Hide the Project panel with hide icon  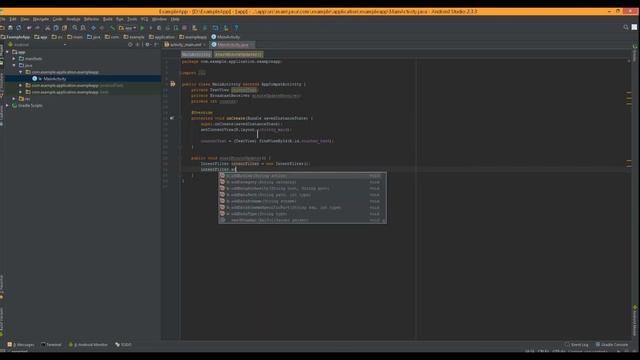[x=156, y=44]
